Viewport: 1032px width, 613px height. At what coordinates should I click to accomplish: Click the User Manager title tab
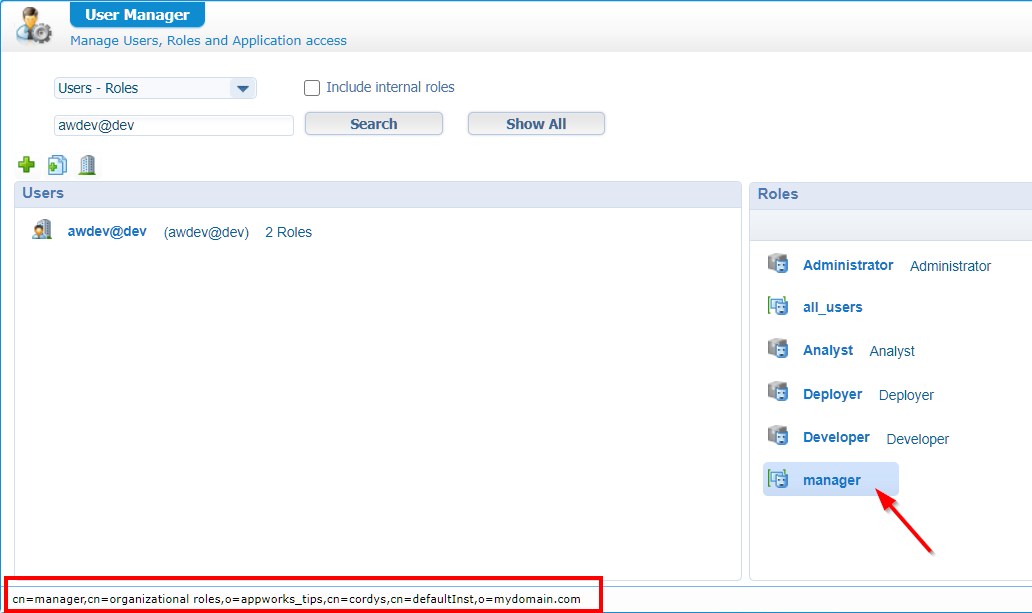[x=137, y=15]
